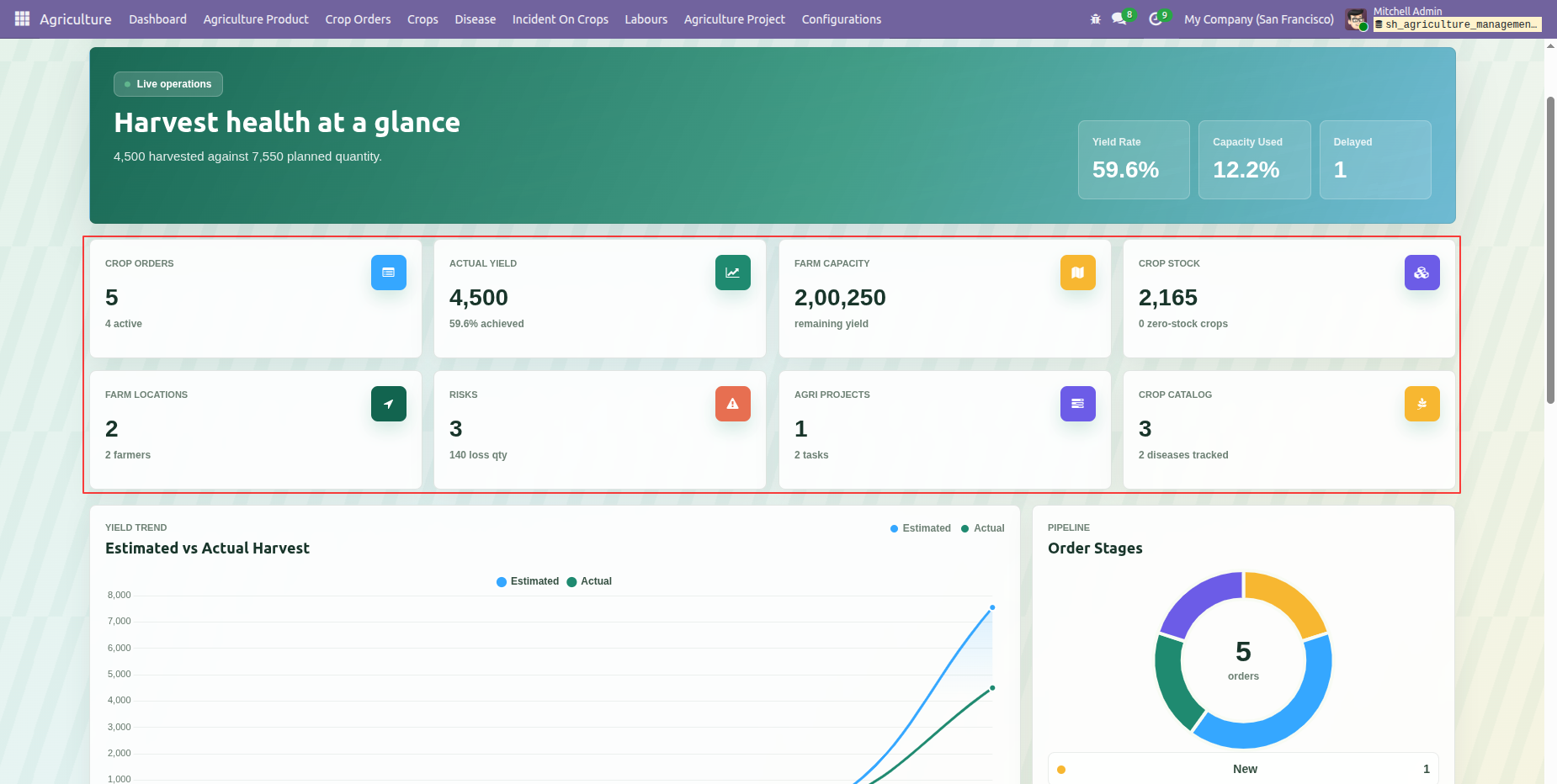Open the Farm Locations card
The height and width of the screenshot is (784, 1557).
click(x=256, y=430)
